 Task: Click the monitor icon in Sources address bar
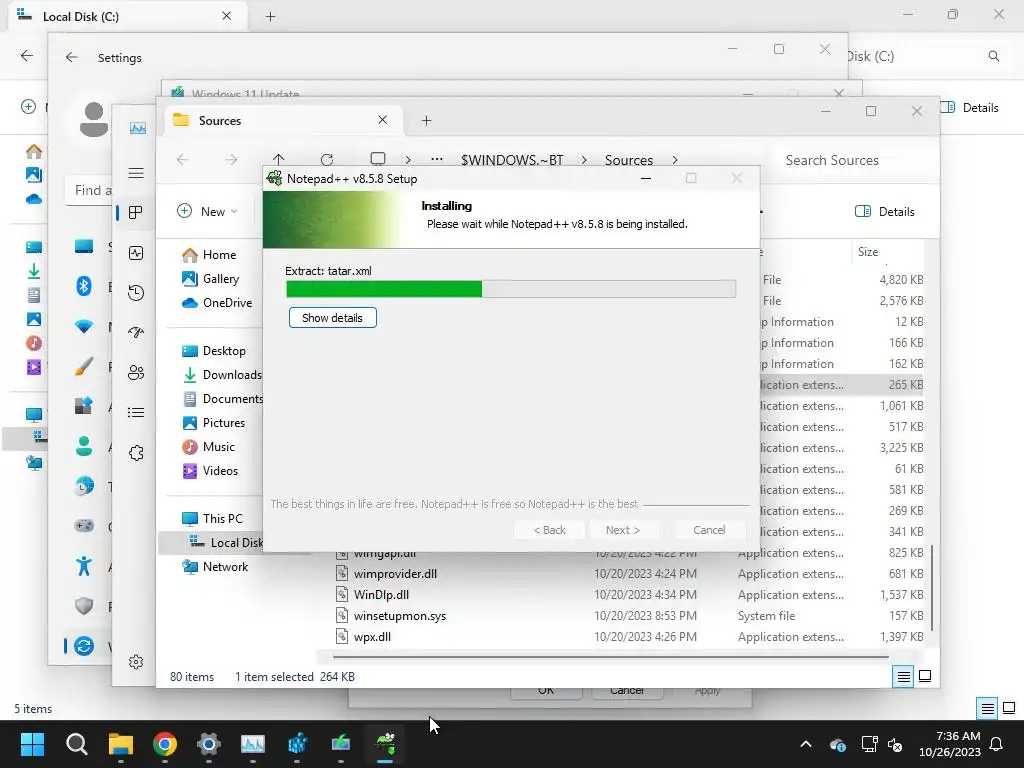377,159
